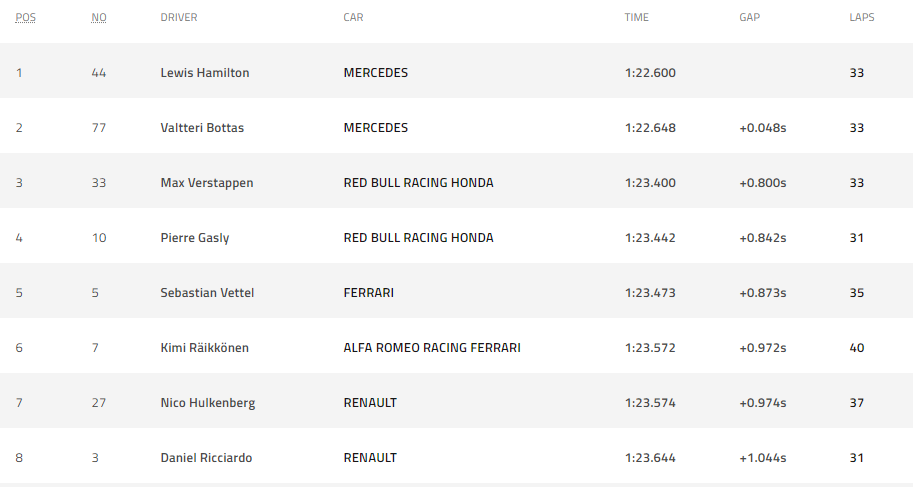Click the POS column header
The height and width of the screenshot is (487, 918).
[x=25, y=17]
